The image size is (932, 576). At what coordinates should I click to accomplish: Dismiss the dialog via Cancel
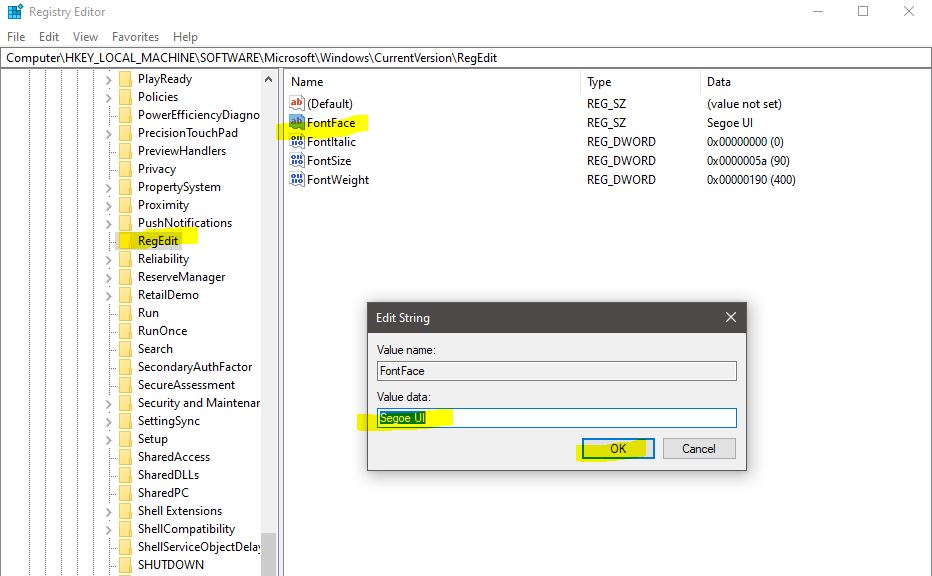(x=698, y=448)
